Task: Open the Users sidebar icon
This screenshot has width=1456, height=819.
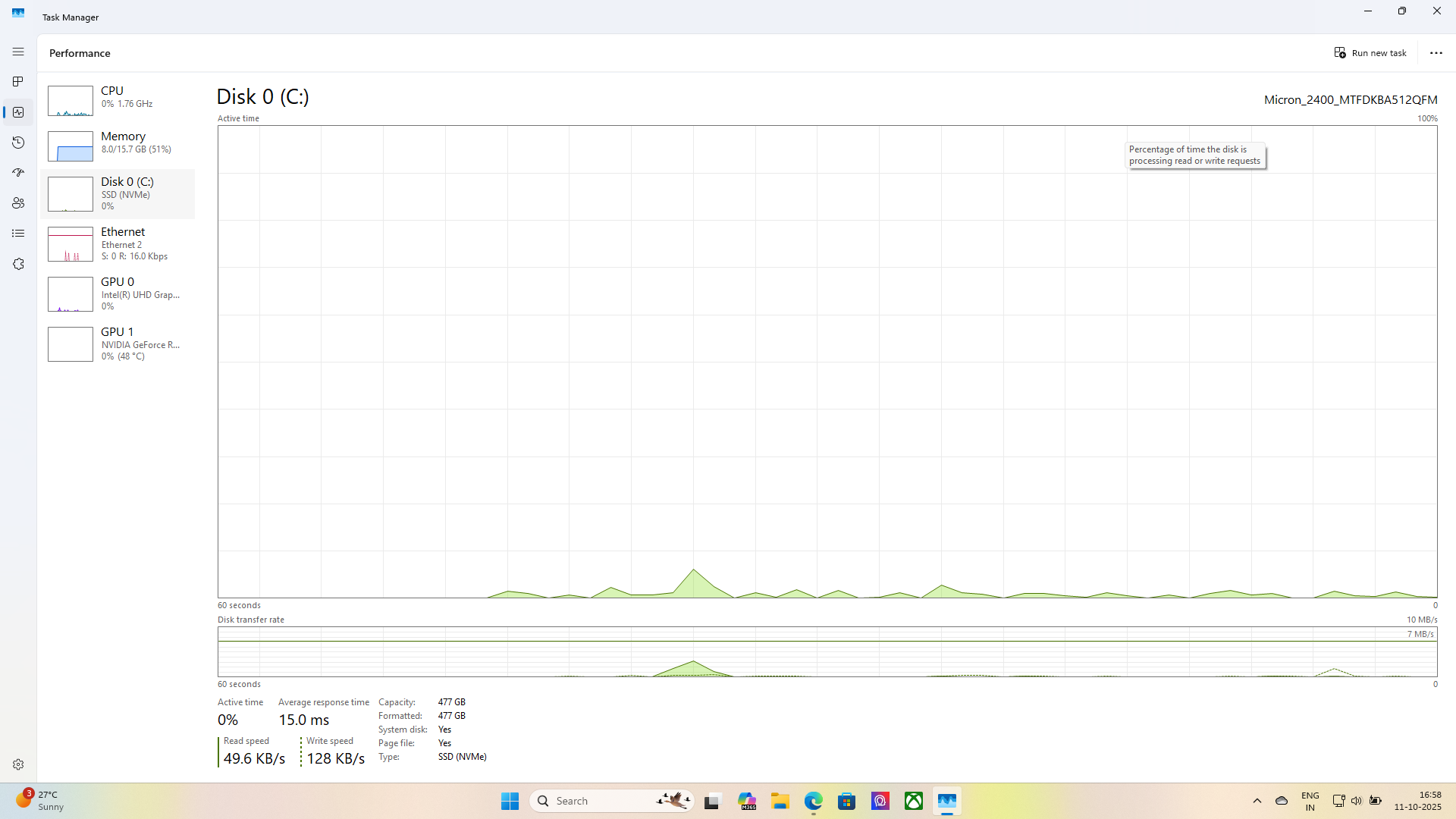Action: pyautogui.click(x=18, y=203)
